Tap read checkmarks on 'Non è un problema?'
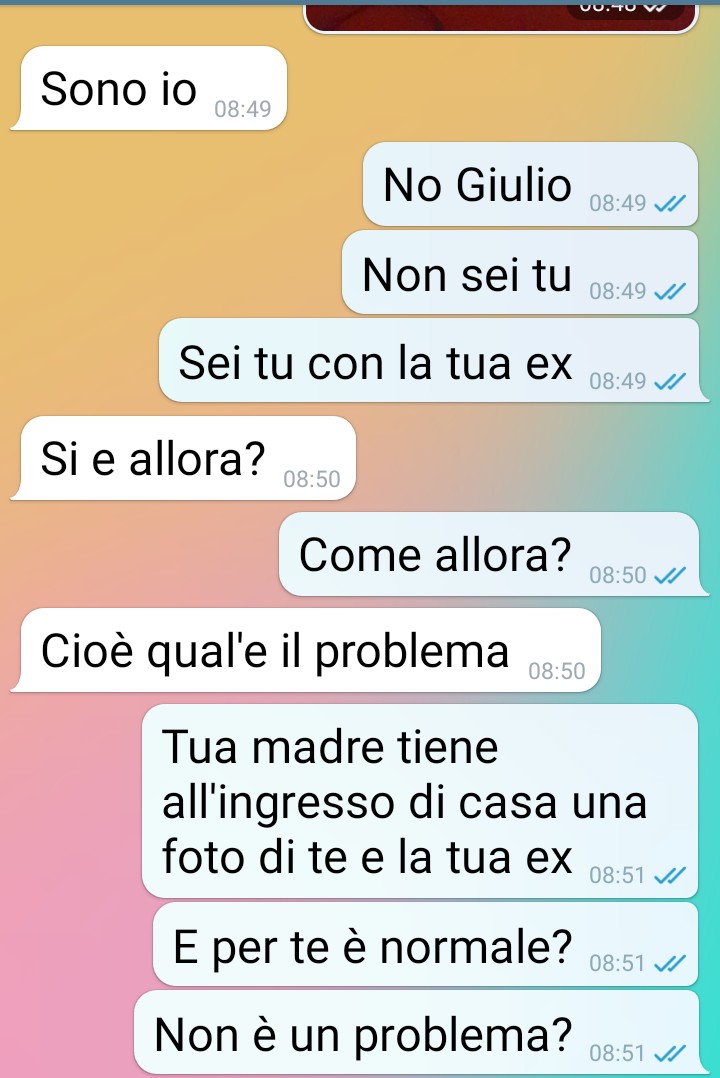 pos(669,1053)
